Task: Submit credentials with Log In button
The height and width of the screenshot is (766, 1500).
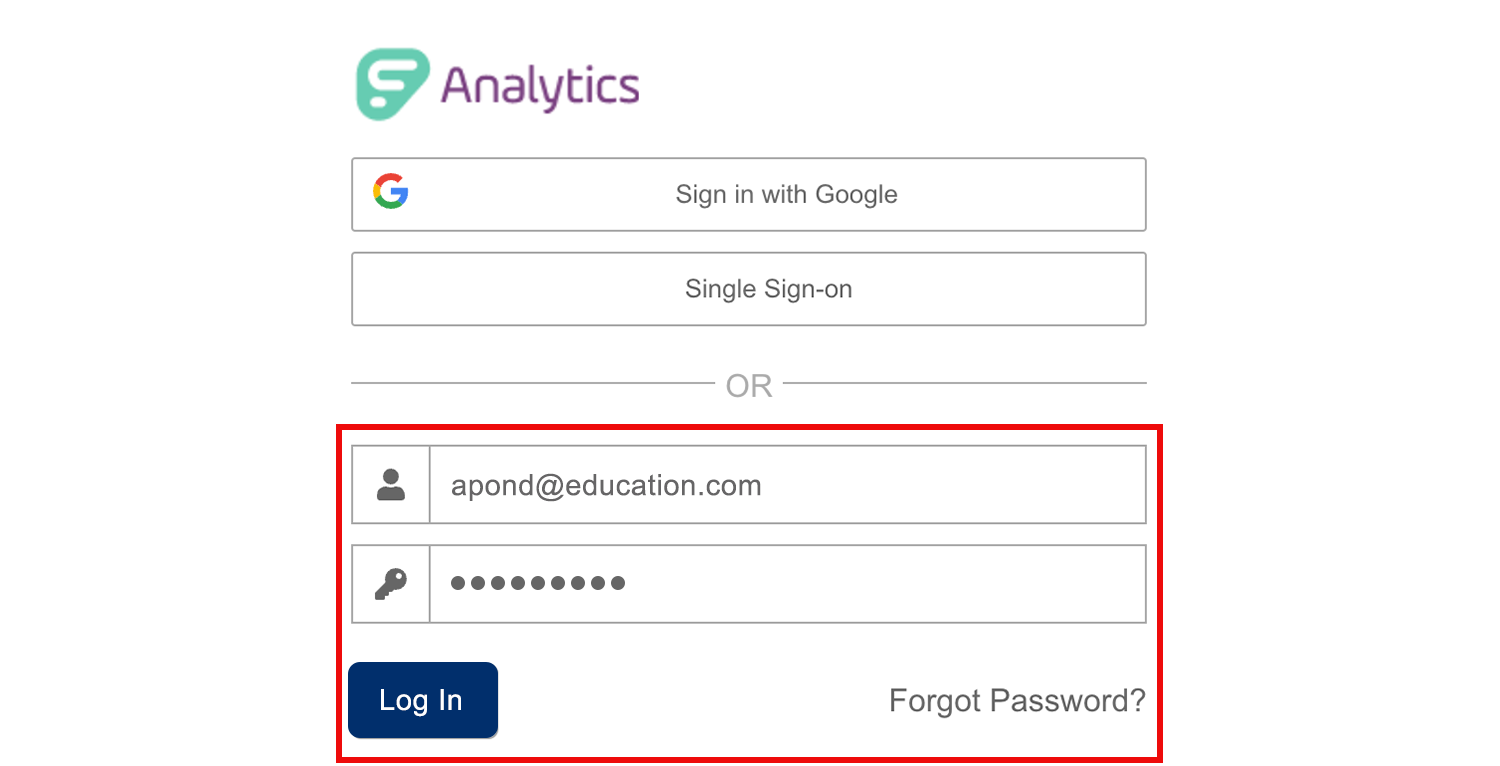Action: coord(423,700)
